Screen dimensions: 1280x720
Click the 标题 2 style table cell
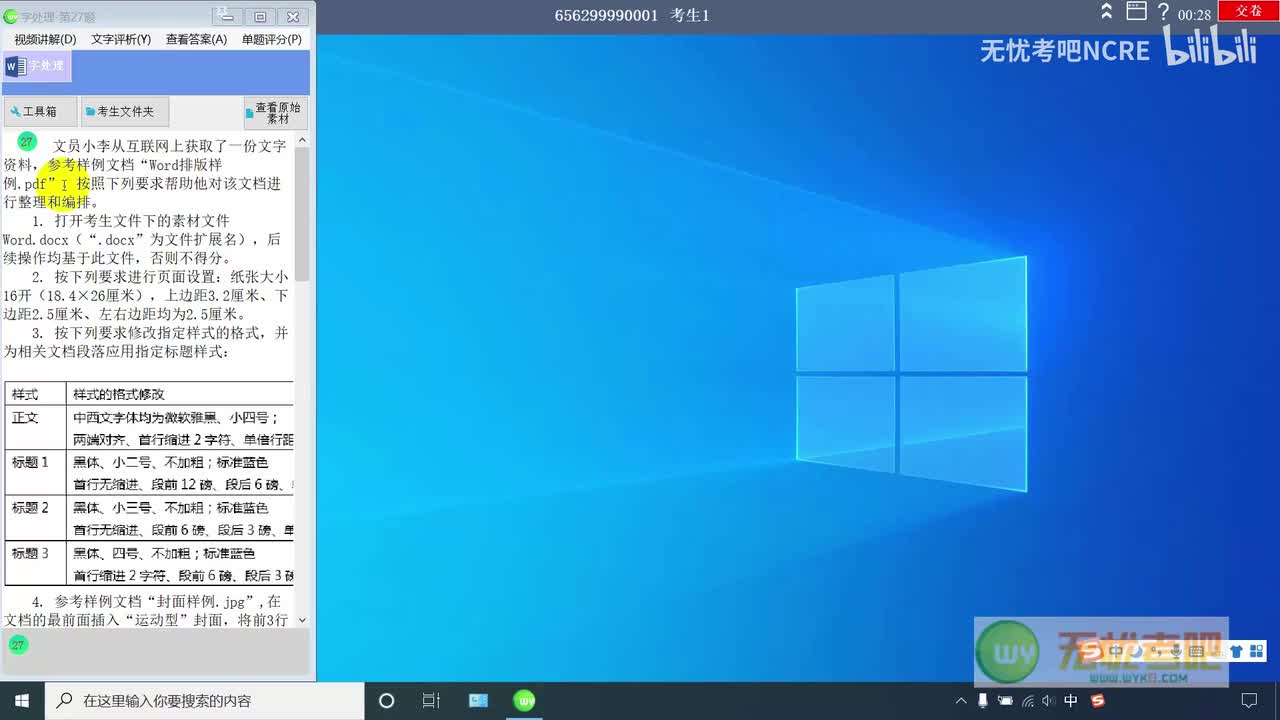(x=35, y=518)
